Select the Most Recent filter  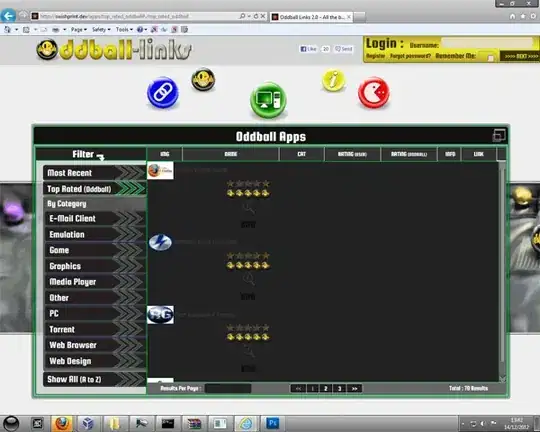pos(95,173)
